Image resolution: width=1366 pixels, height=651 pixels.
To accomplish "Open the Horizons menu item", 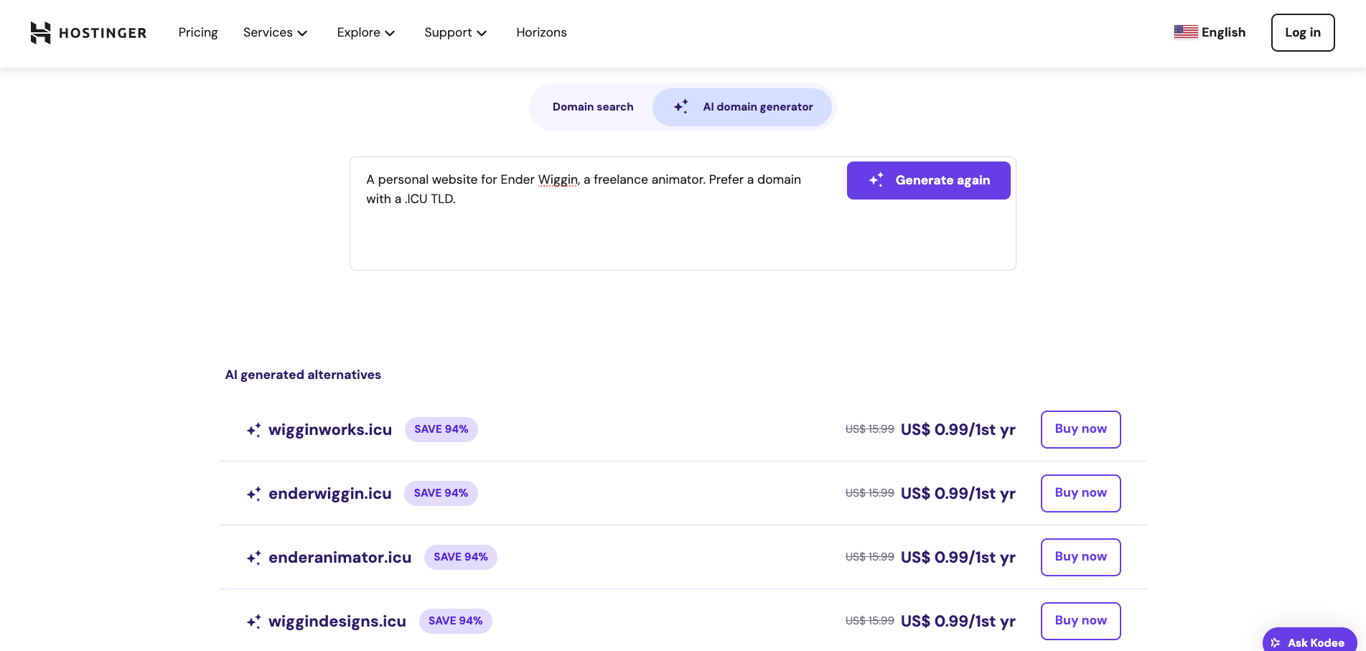I will [541, 32].
